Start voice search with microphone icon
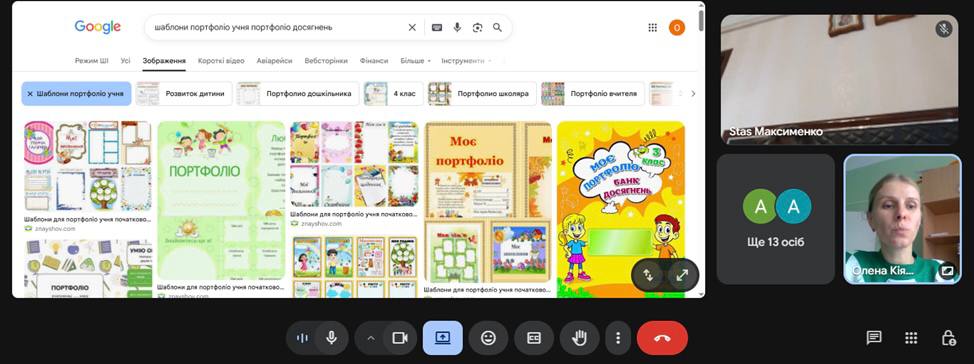Viewport: 974px width, 364px height. click(457, 27)
